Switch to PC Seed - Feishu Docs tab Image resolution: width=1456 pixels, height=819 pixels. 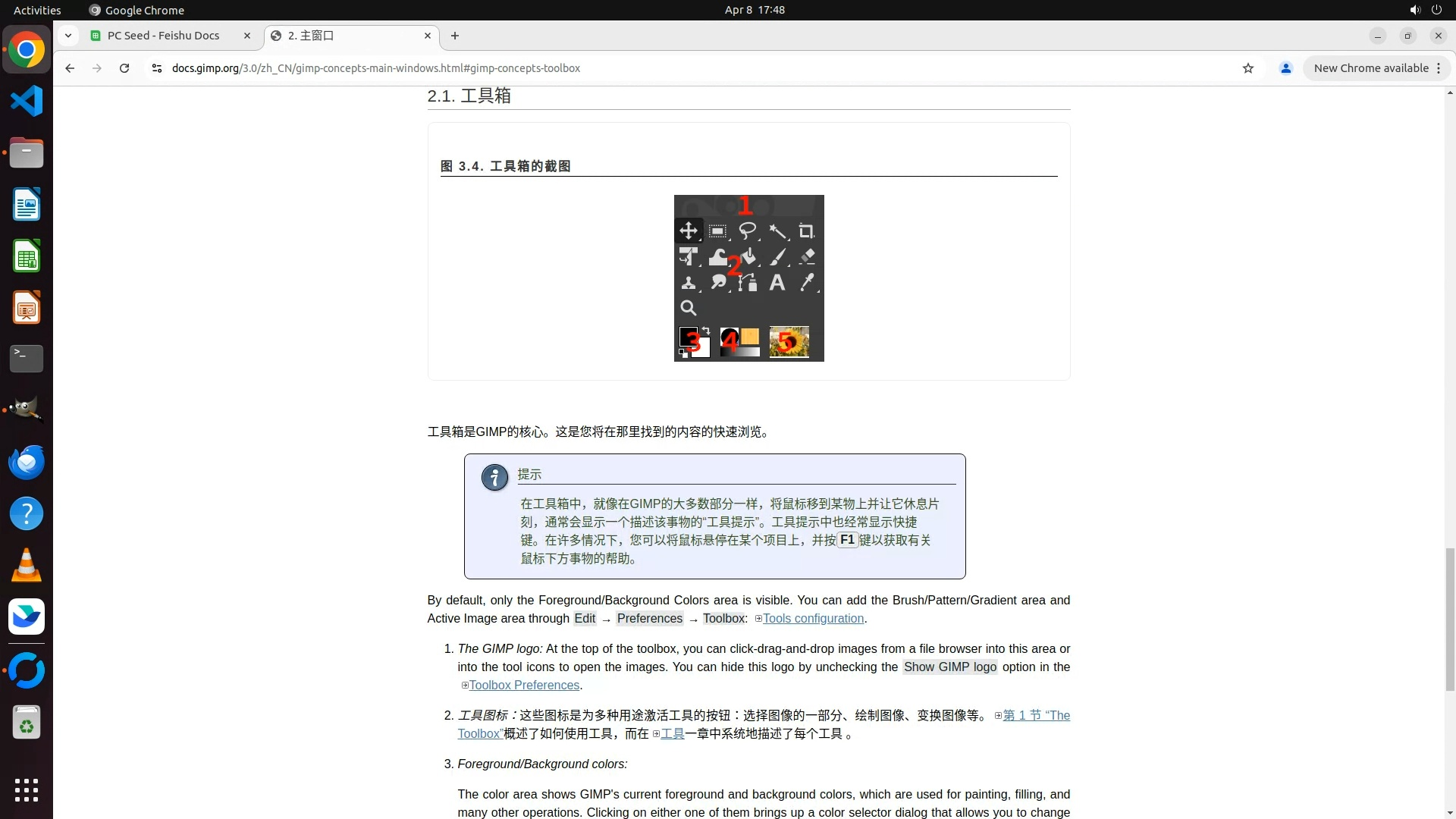pyautogui.click(x=163, y=36)
